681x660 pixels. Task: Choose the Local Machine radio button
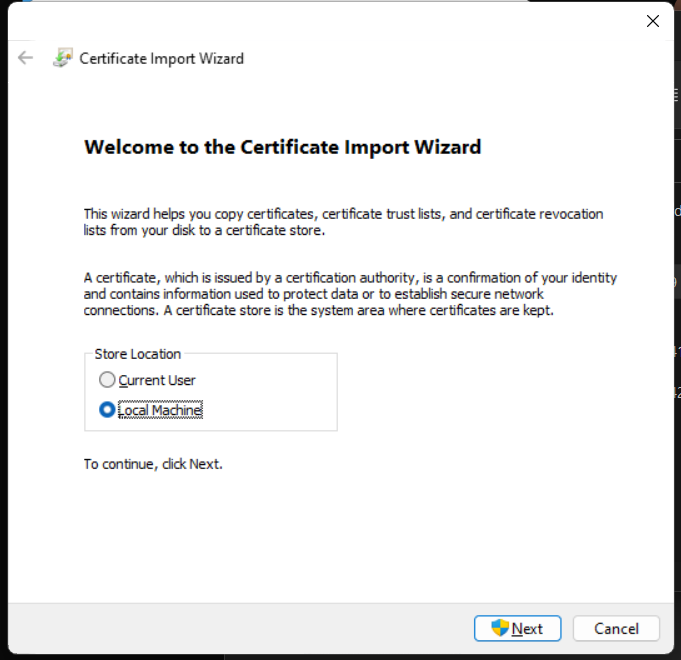[x=107, y=410]
